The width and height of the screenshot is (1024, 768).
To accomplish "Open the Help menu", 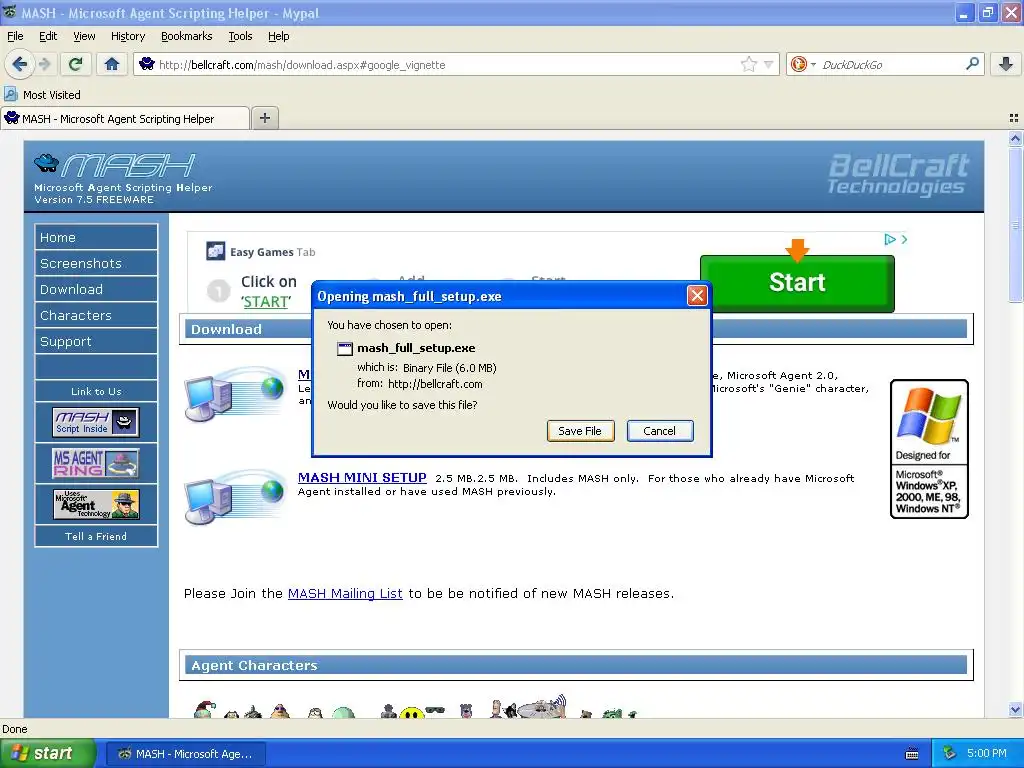I will 278,36.
